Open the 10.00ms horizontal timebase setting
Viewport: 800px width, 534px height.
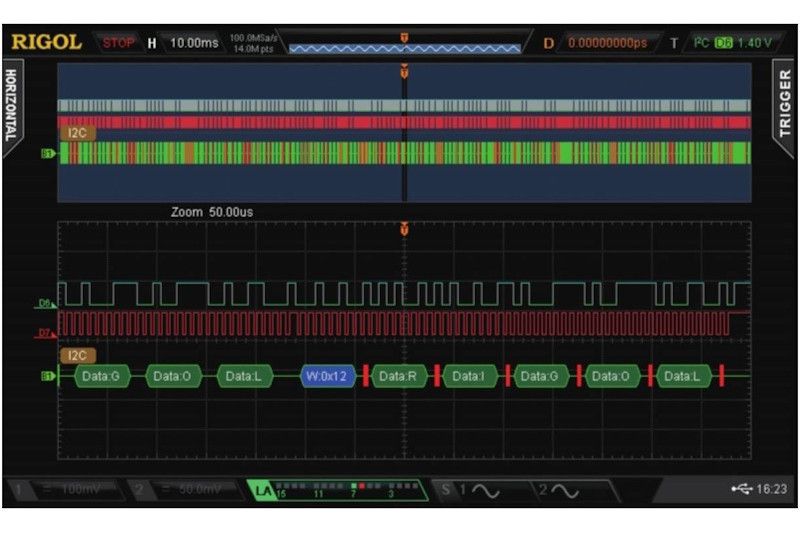point(192,43)
